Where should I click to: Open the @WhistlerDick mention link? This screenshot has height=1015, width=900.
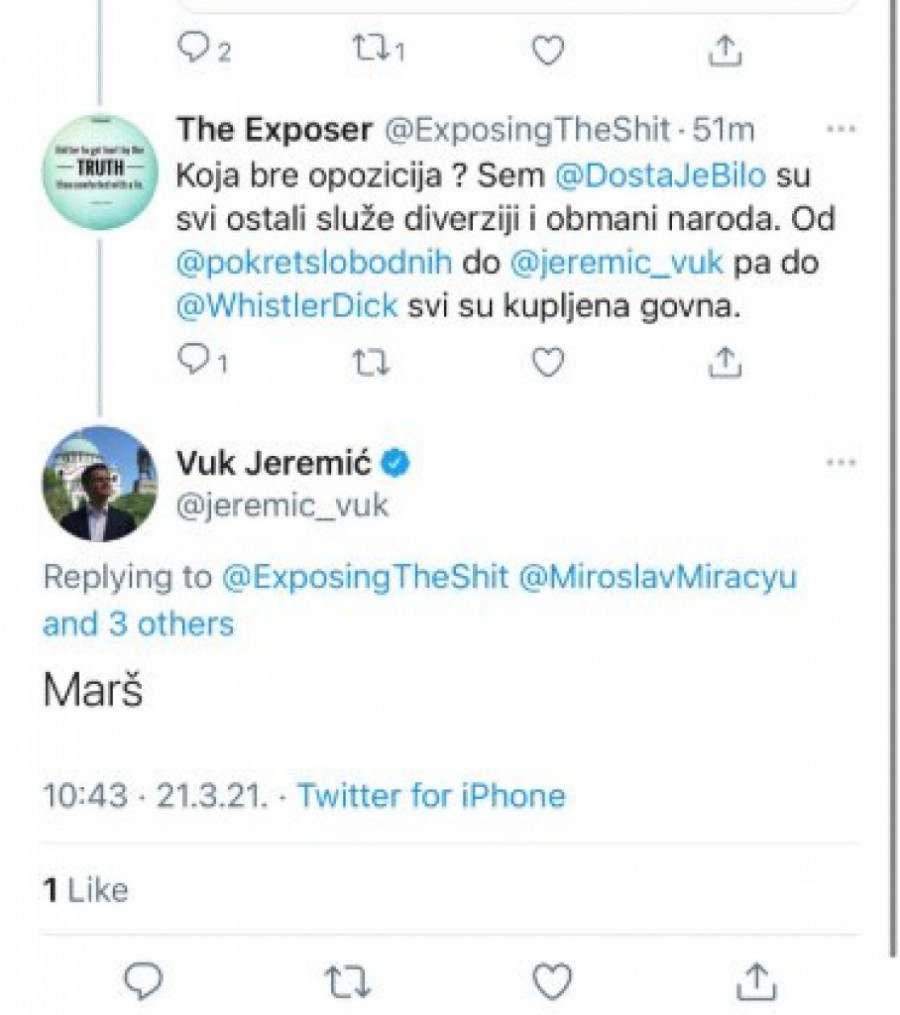287,307
